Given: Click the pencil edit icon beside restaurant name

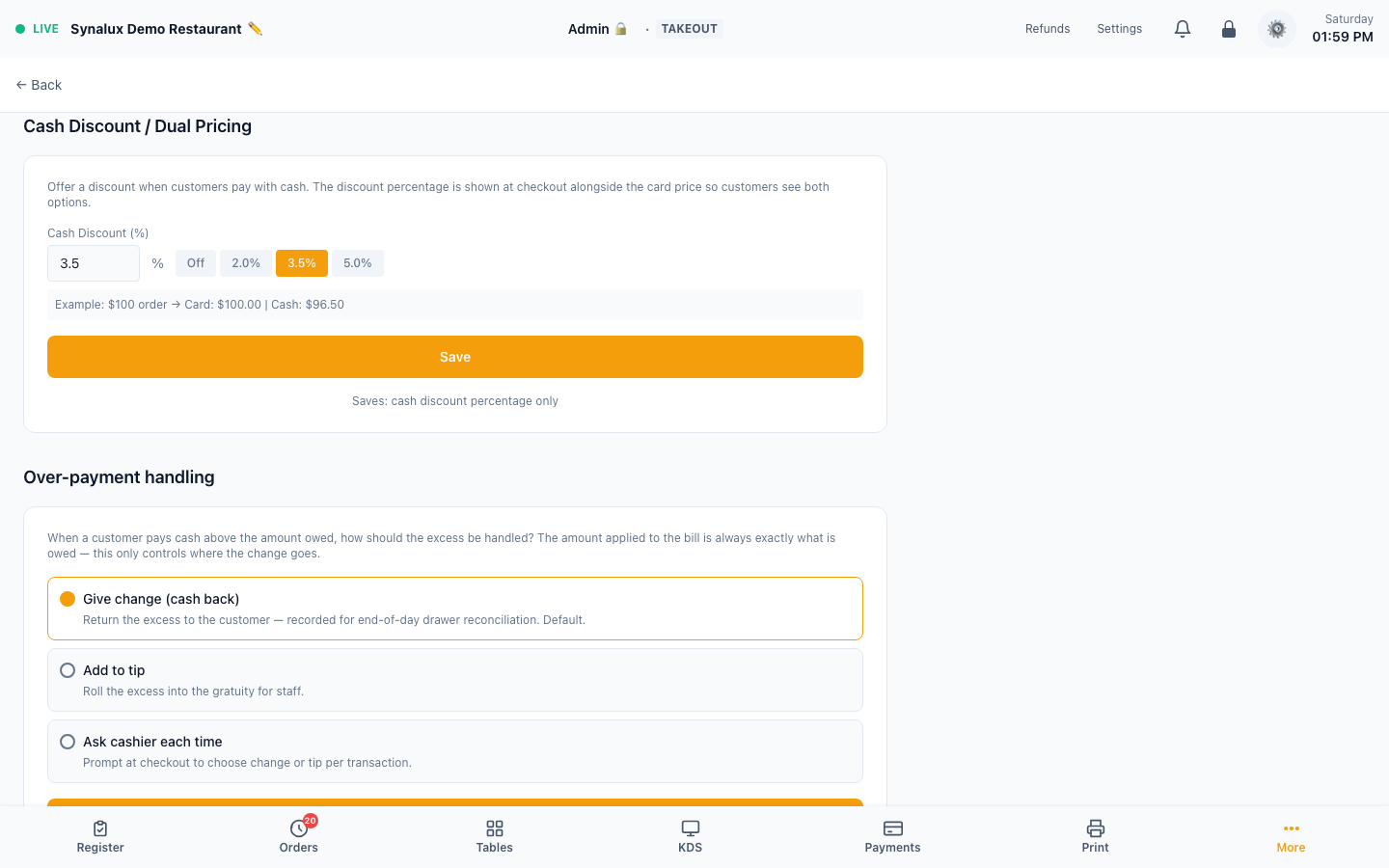Looking at the screenshot, I should tap(255, 29).
